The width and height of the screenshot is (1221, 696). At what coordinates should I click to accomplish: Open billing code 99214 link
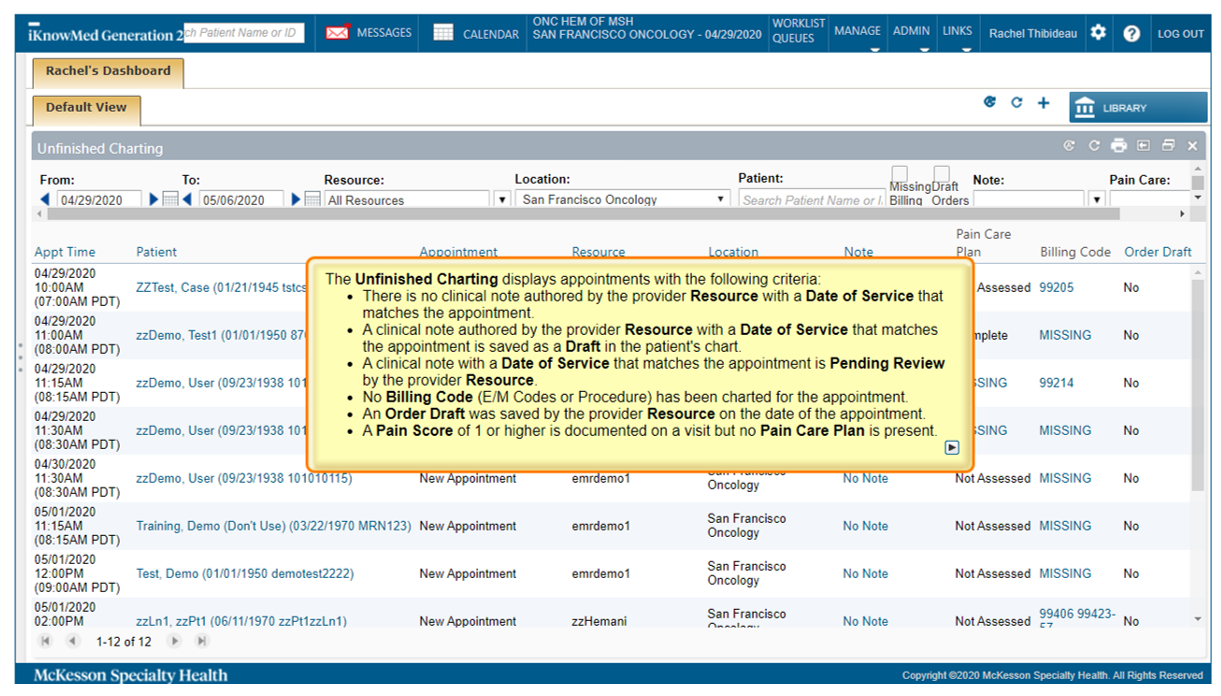(1056, 383)
